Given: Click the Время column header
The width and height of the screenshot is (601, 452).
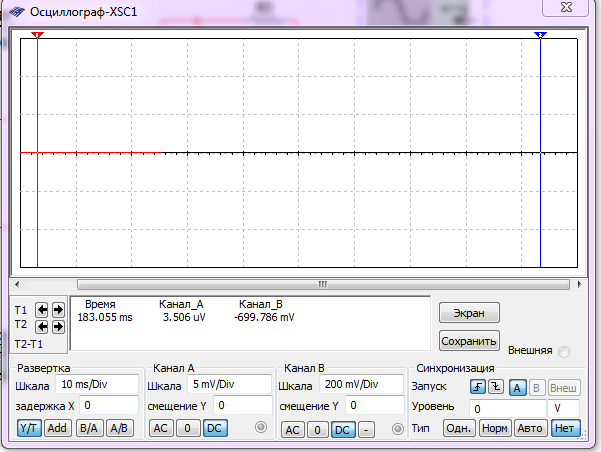Looking at the screenshot, I should 100,304.
